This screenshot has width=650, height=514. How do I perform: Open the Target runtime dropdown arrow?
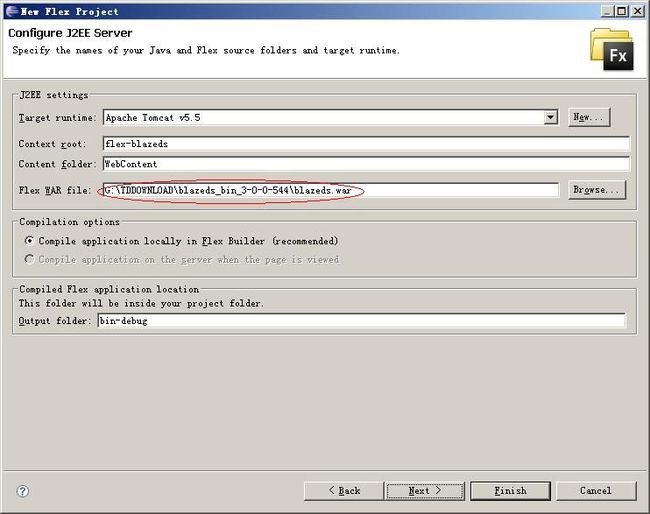(550, 117)
